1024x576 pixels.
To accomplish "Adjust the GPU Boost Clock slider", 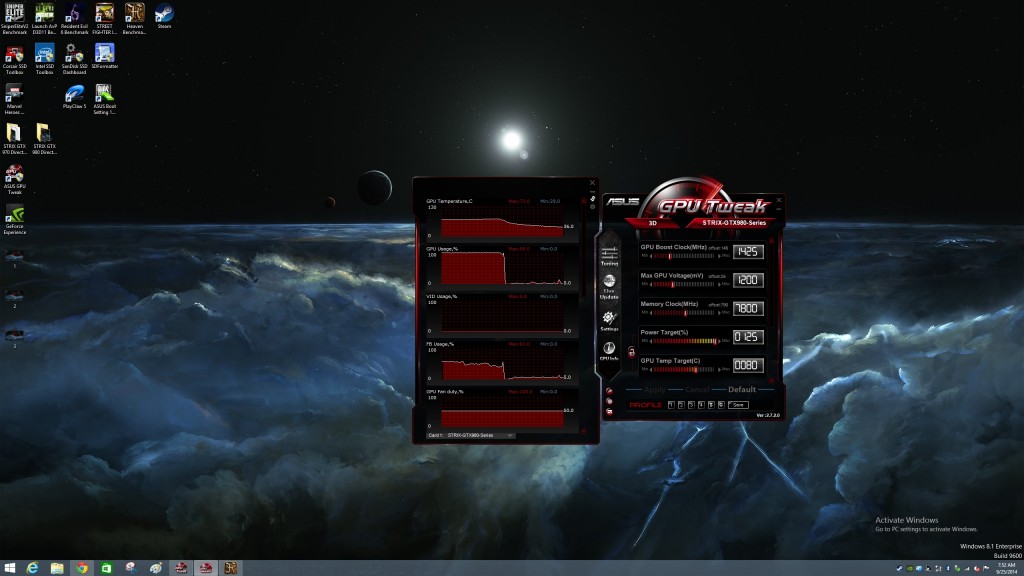I will 684,256.
